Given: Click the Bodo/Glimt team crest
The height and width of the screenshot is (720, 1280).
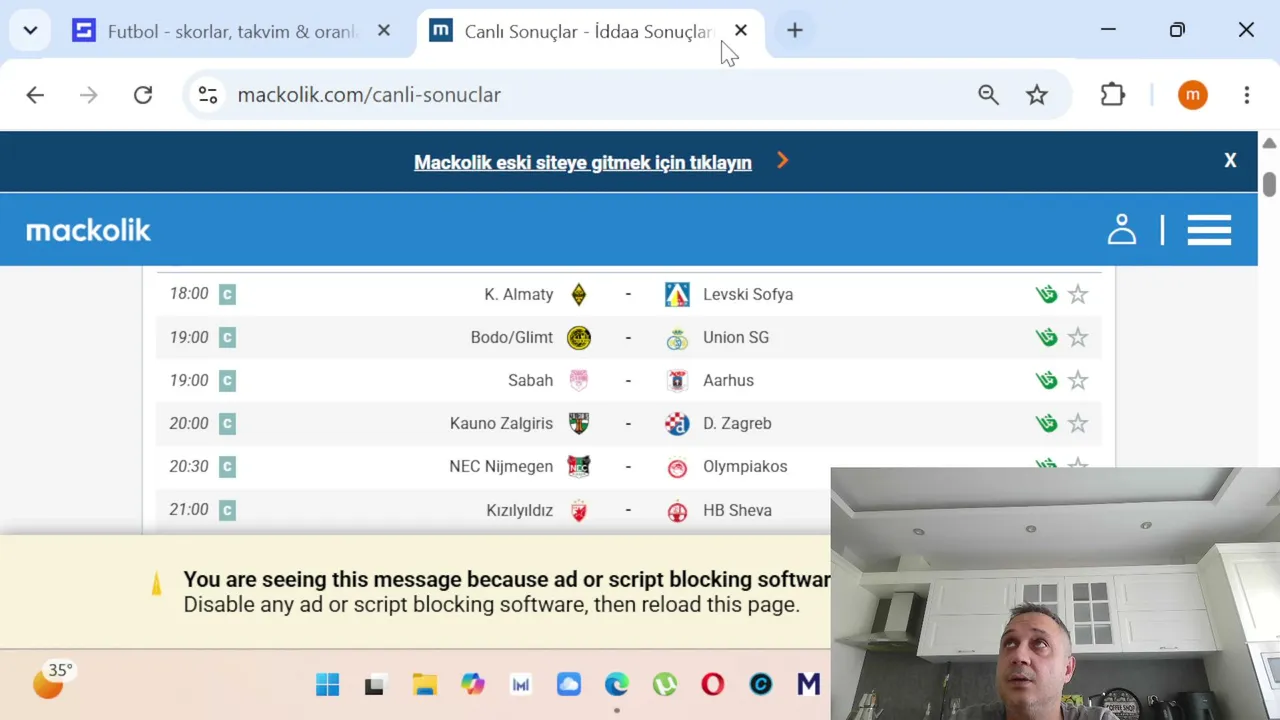Looking at the screenshot, I should [578, 337].
